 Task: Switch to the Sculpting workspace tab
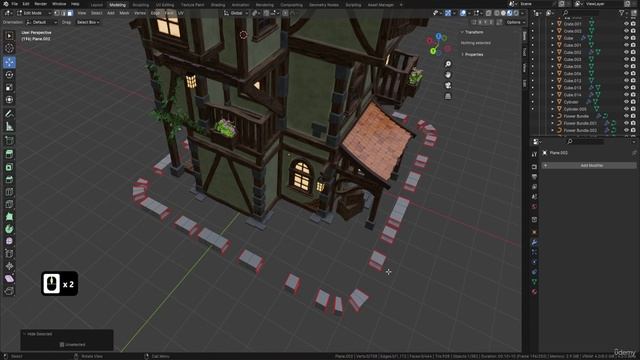pos(140,5)
